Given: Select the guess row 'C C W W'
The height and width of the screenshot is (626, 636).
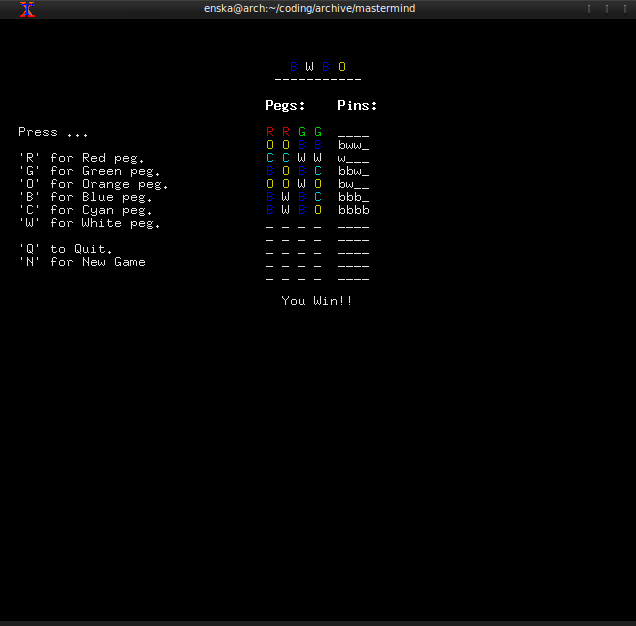Looking at the screenshot, I should click(294, 158).
